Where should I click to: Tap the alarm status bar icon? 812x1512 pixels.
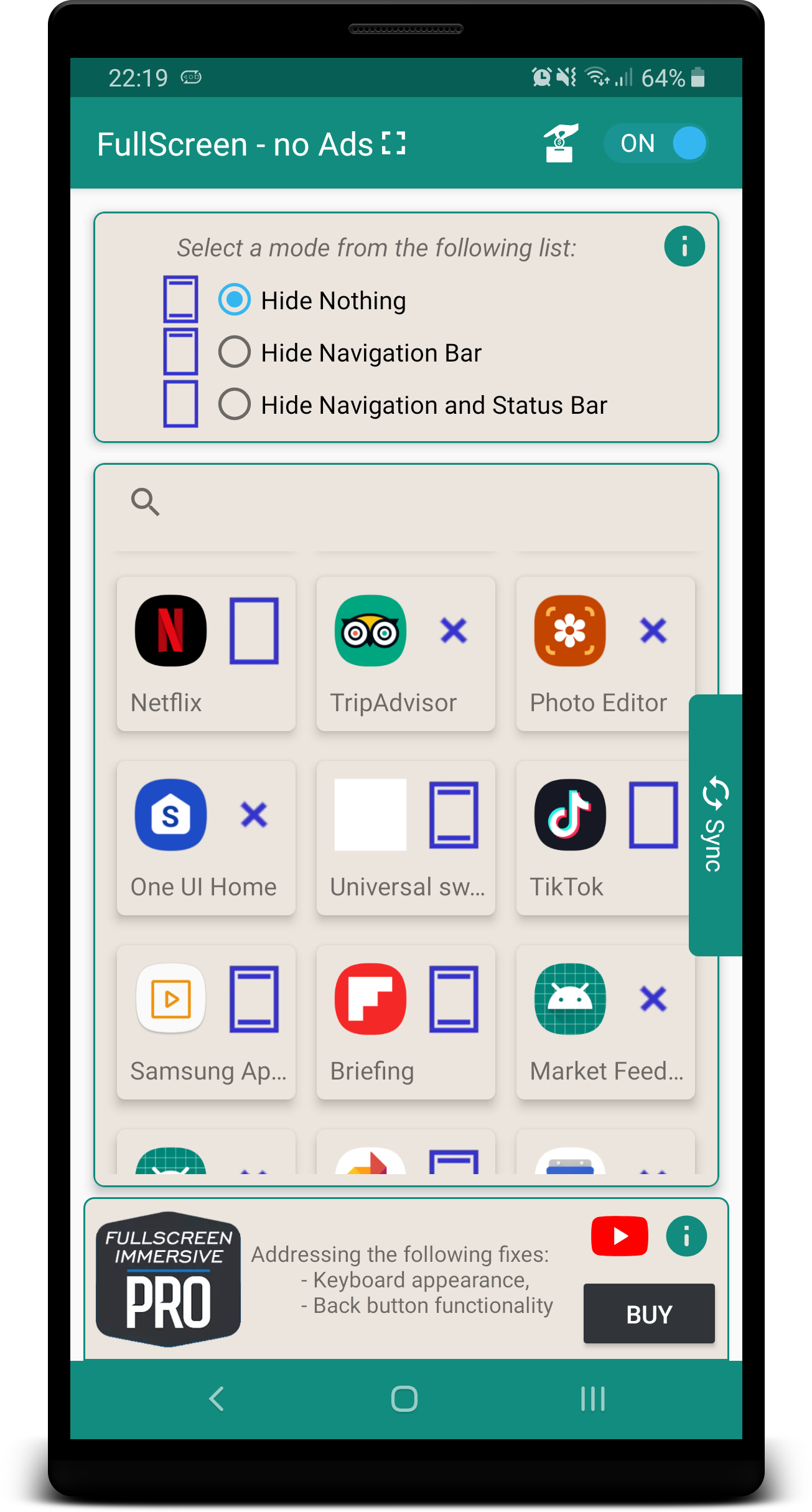(x=541, y=78)
